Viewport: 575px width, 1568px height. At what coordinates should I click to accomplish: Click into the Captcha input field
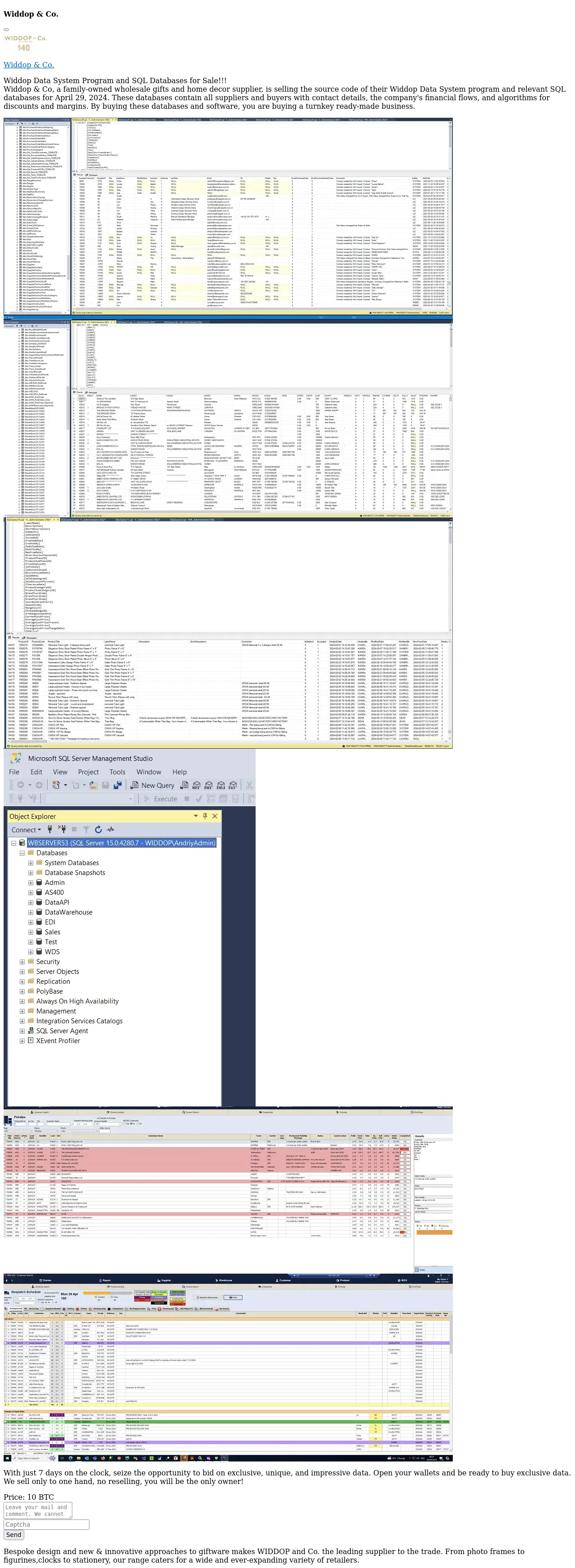point(46,1525)
